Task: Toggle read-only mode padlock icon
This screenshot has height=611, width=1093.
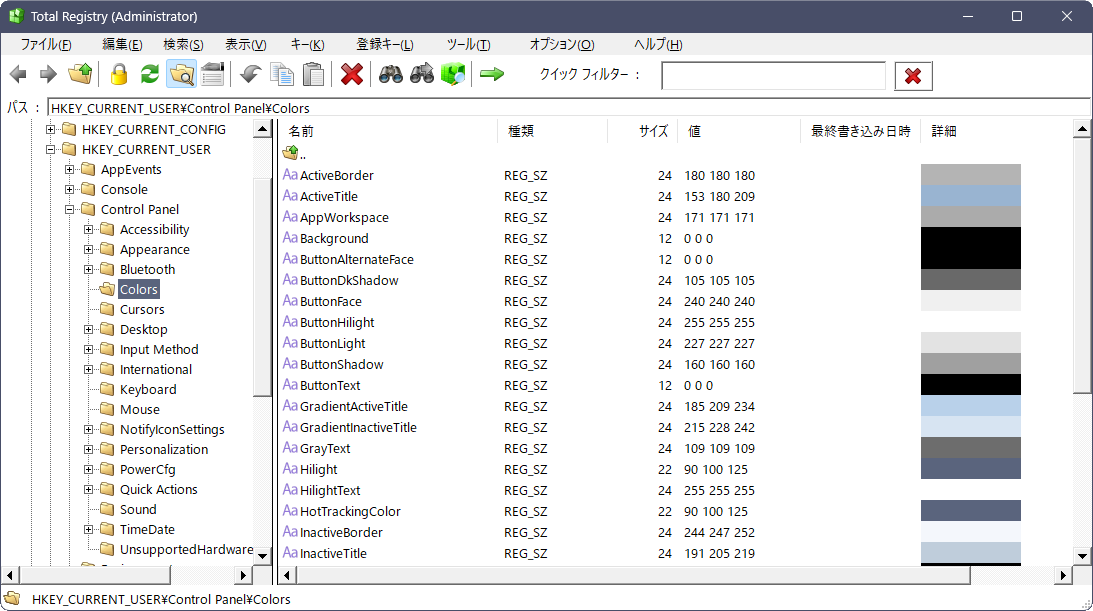Action: coord(119,74)
